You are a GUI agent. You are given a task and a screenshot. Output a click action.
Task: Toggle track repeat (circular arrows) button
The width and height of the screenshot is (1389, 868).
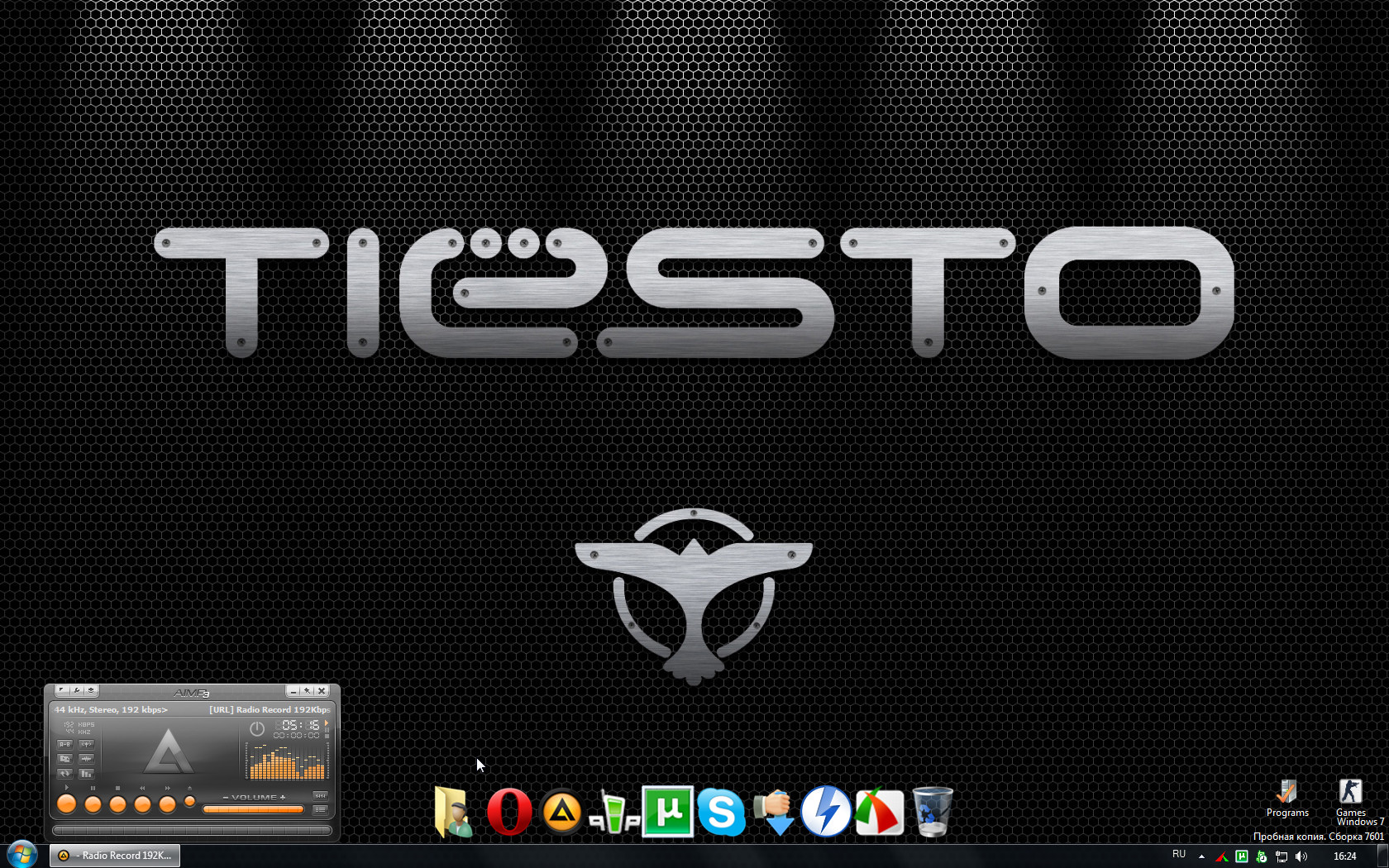[64, 774]
